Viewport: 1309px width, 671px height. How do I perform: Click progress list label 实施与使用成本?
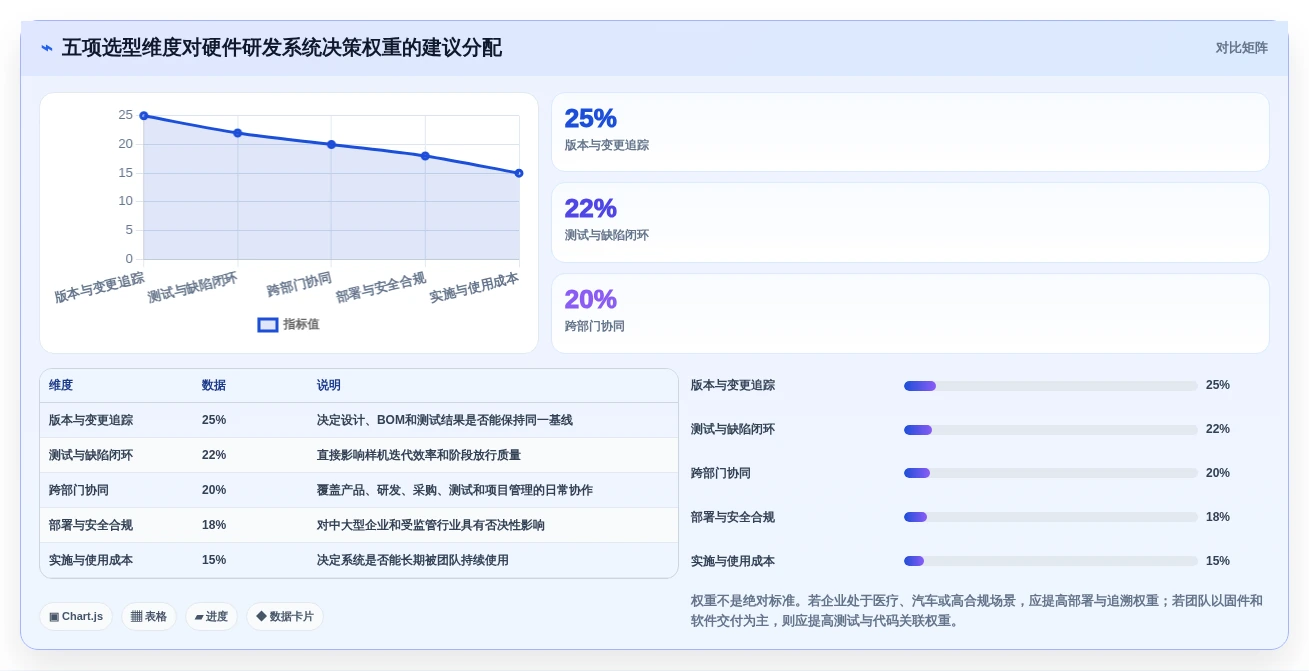[x=733, y=561]
